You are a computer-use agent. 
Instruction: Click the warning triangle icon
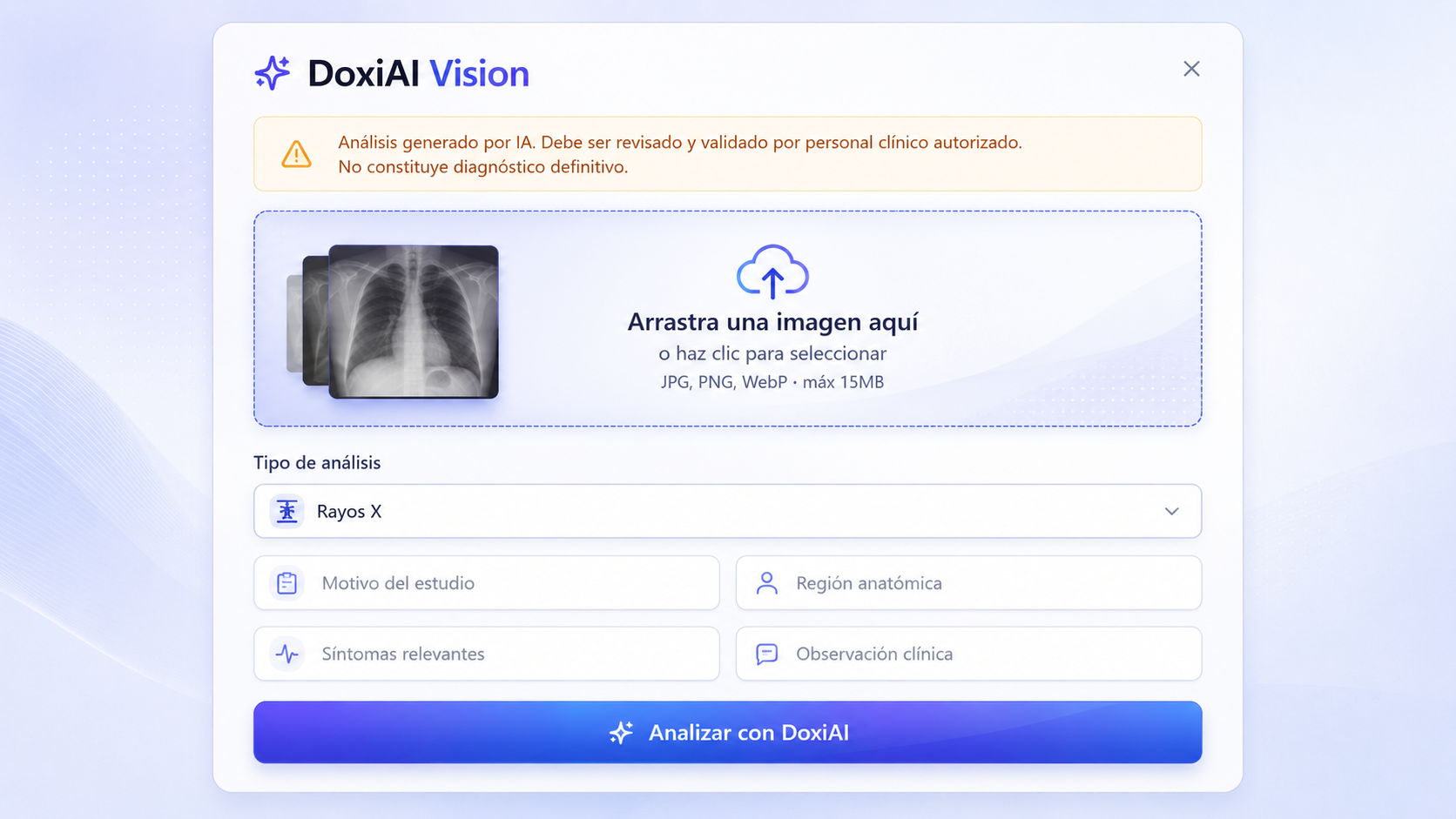[x=296, y=154]
